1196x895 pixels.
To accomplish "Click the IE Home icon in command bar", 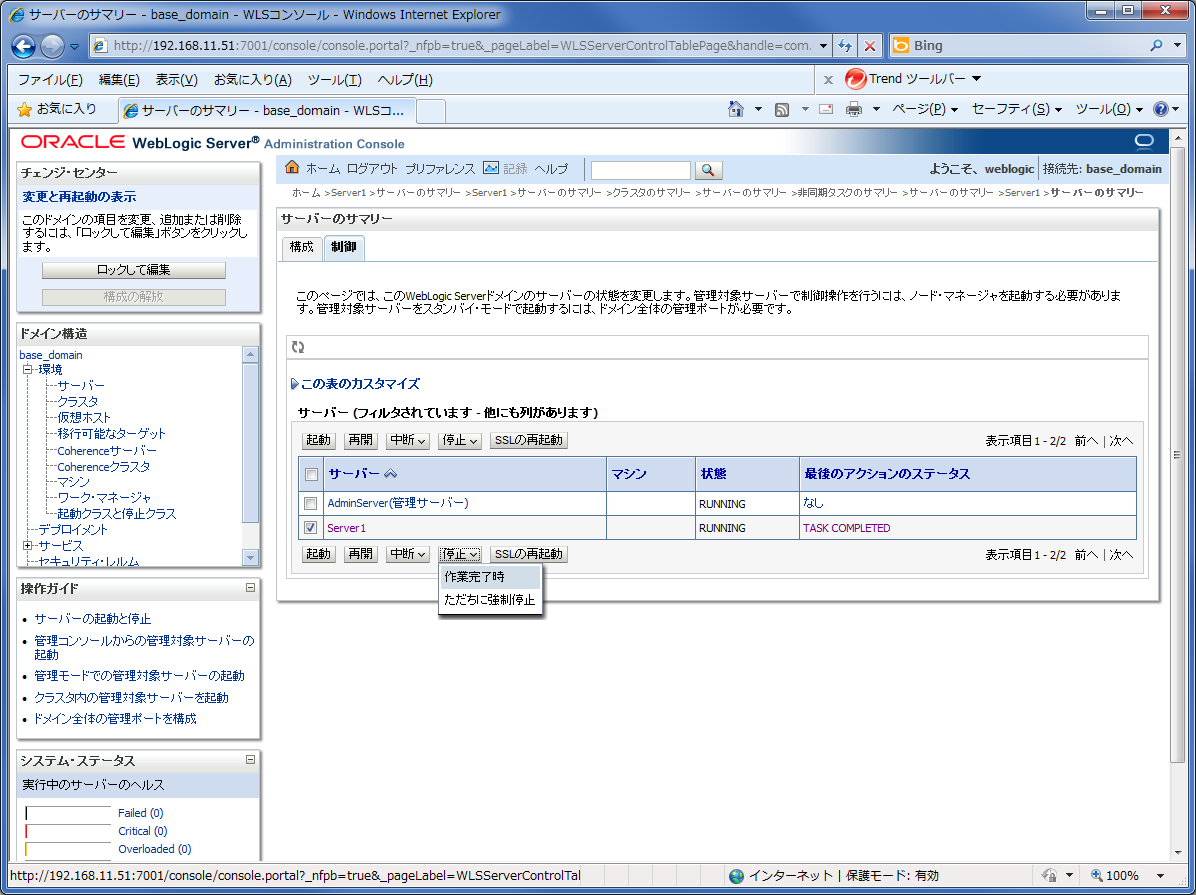I will (736, 109).
